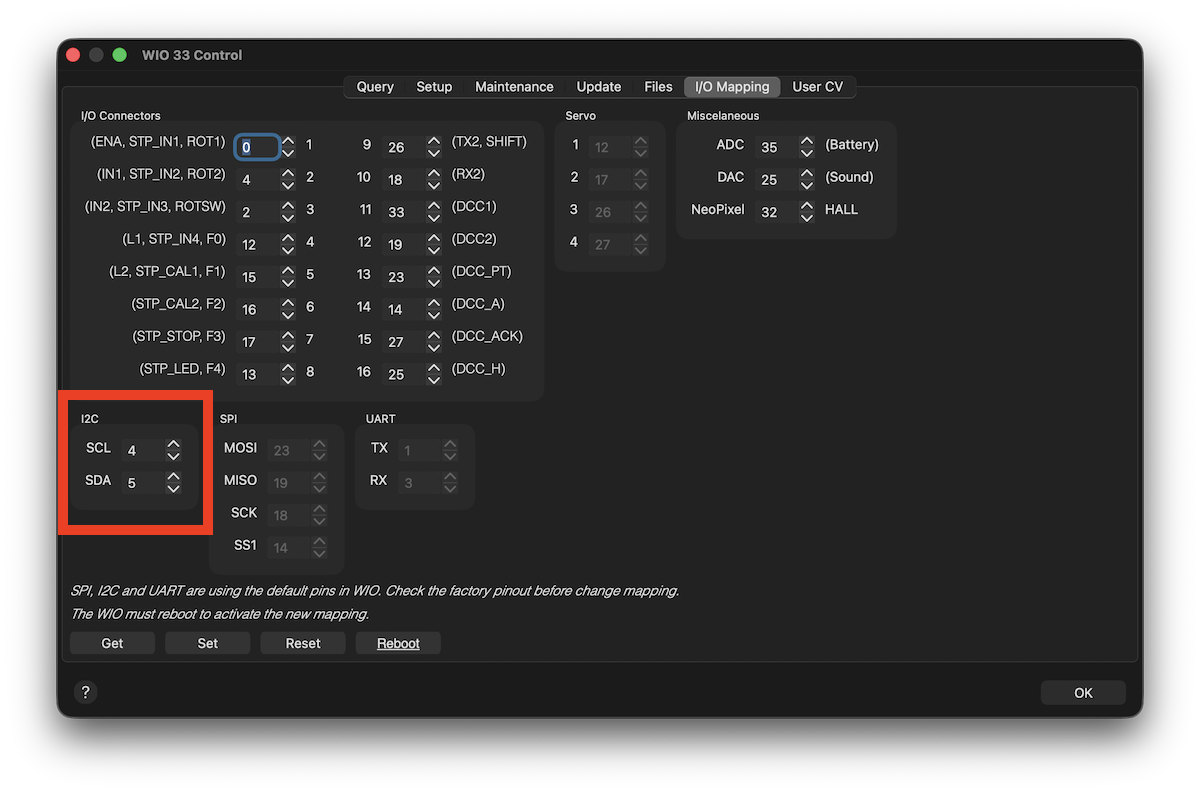
Task: Increment connector 9 TX2 SHIFT stepper
Action: click(x=434, y=141)
